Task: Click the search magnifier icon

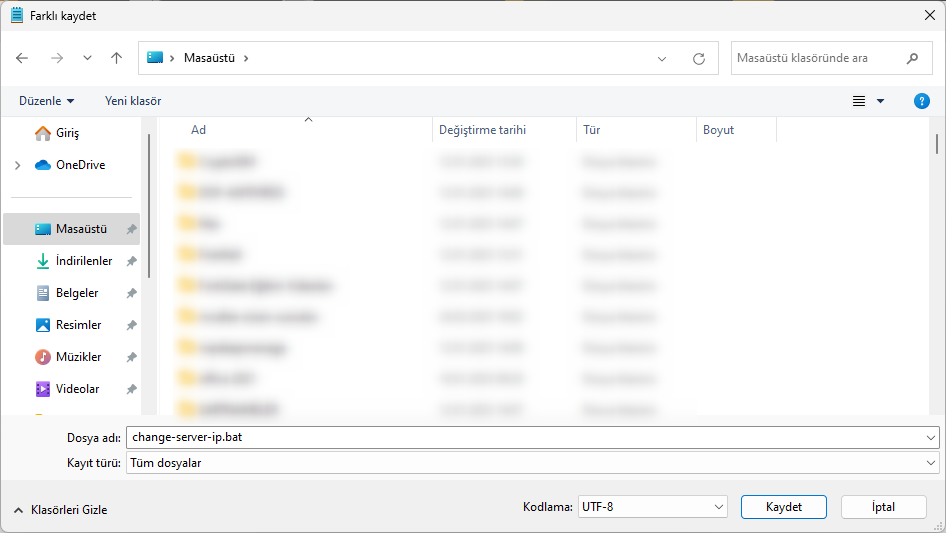Action: [x=912, y=58]
